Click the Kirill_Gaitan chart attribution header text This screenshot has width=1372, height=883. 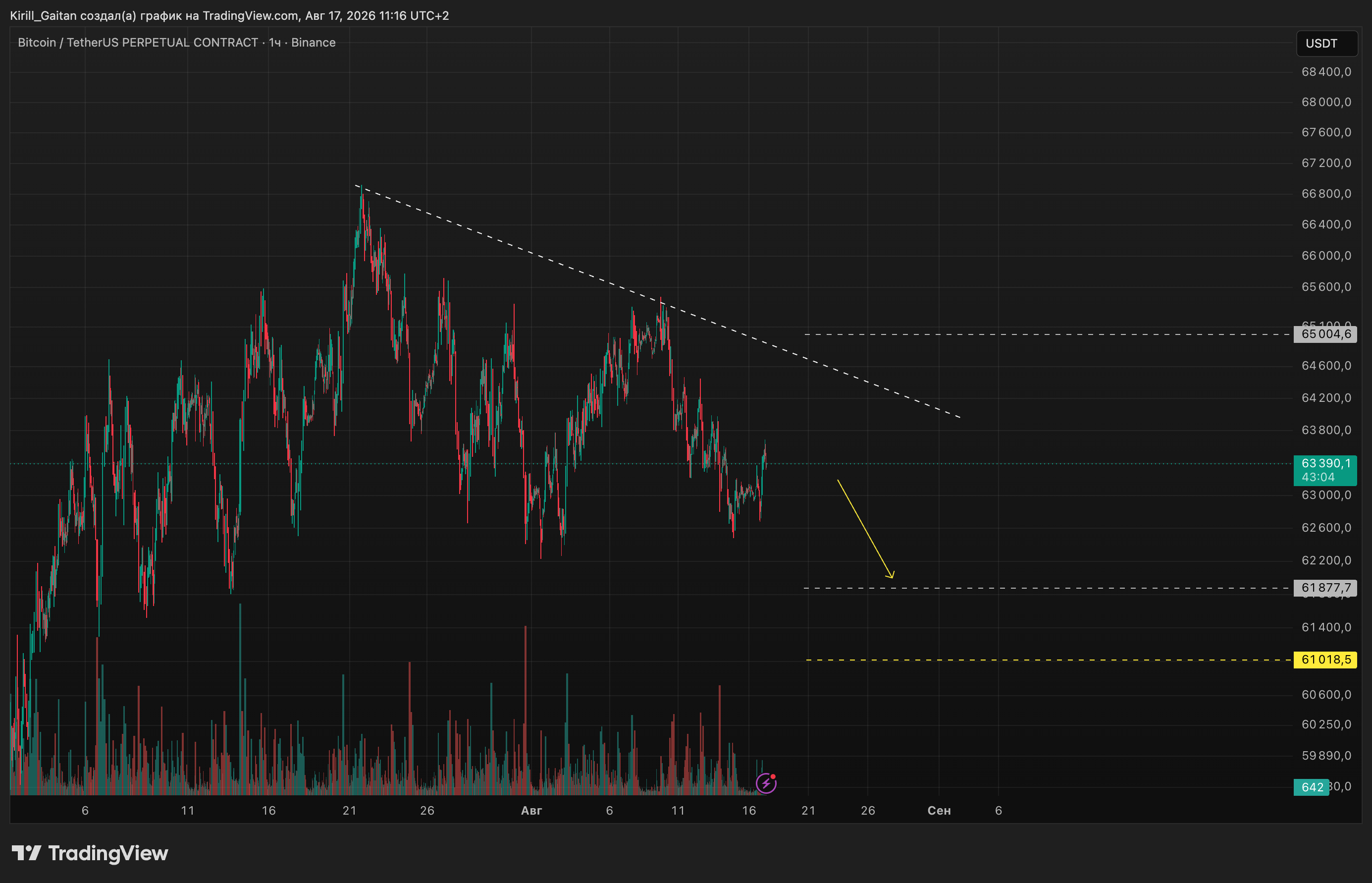[x=229, y=15]
